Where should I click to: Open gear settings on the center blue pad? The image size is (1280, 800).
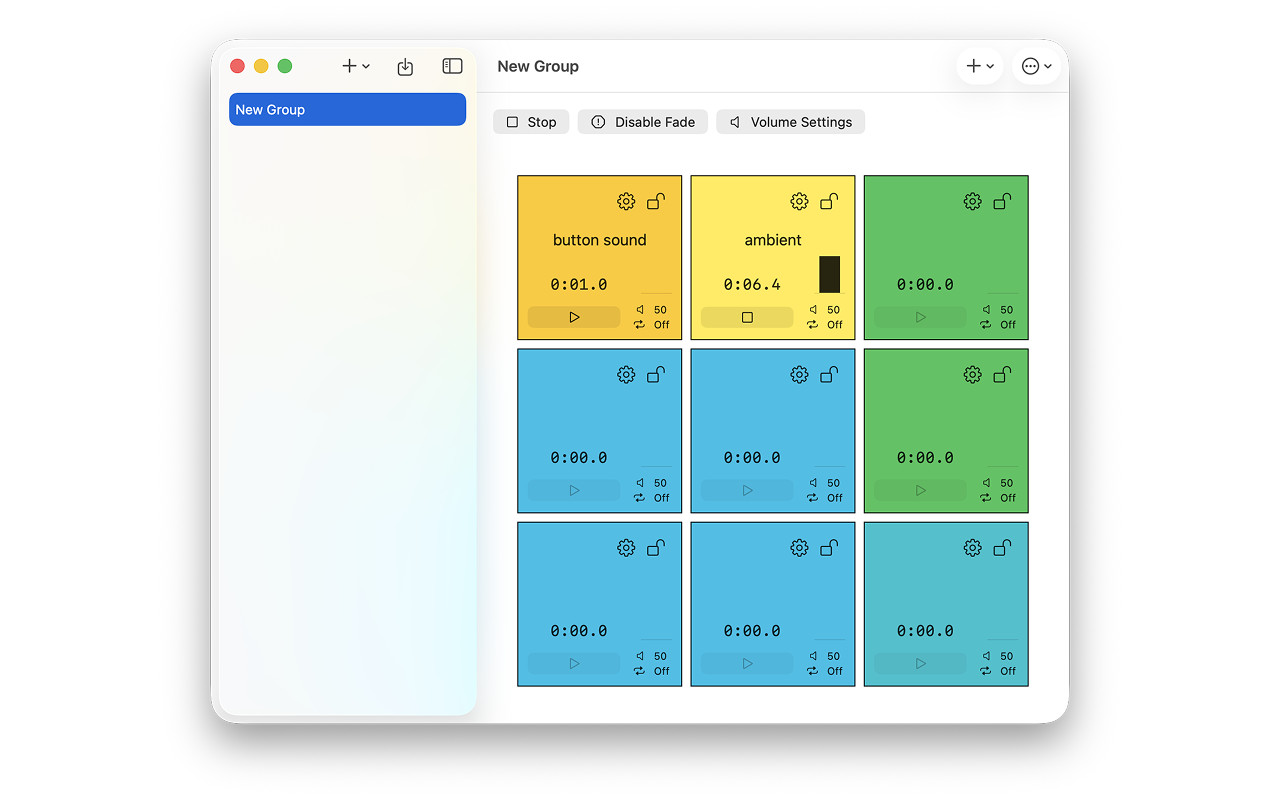coord(799,374)
